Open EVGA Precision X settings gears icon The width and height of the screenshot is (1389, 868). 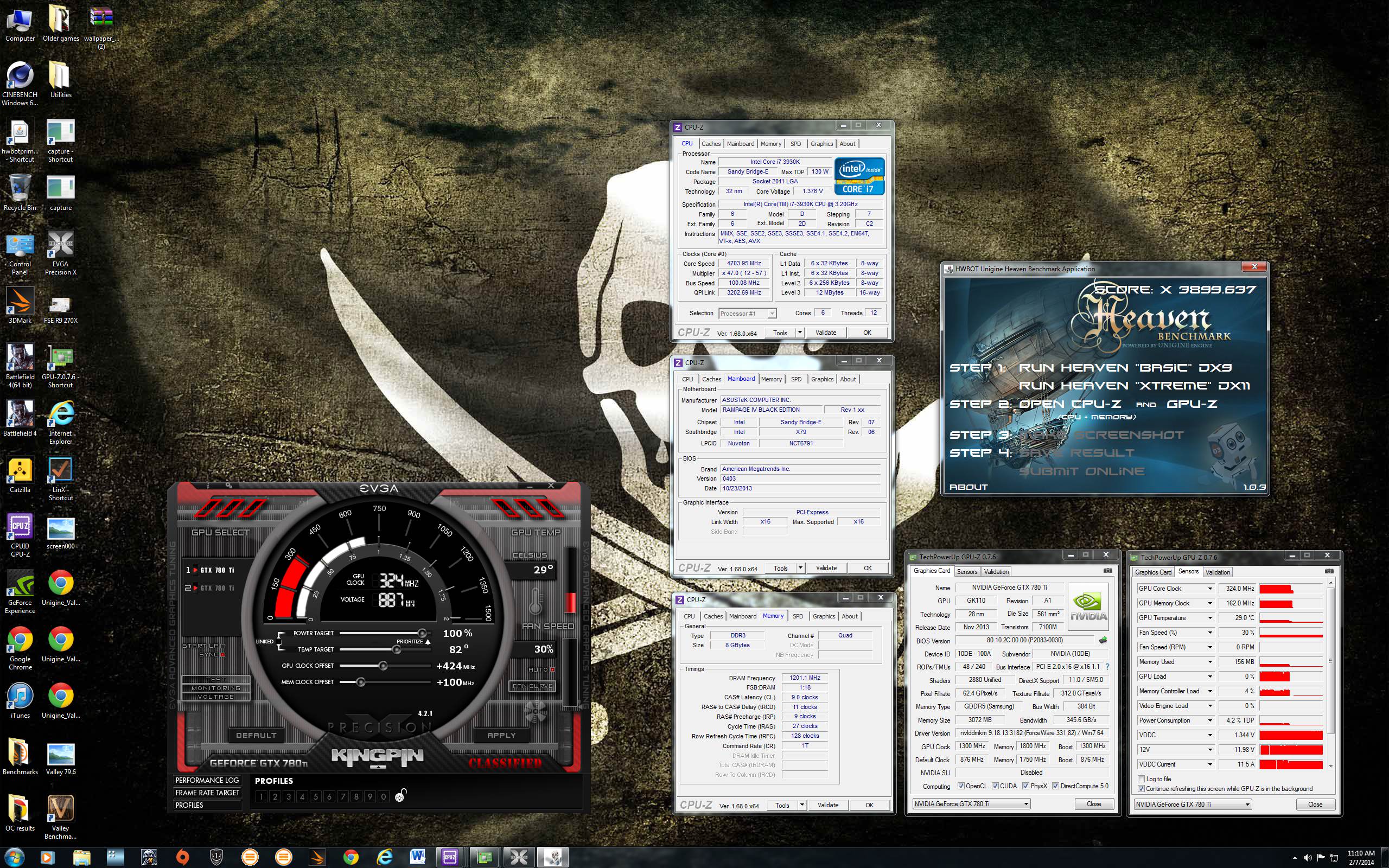(228, 486)
